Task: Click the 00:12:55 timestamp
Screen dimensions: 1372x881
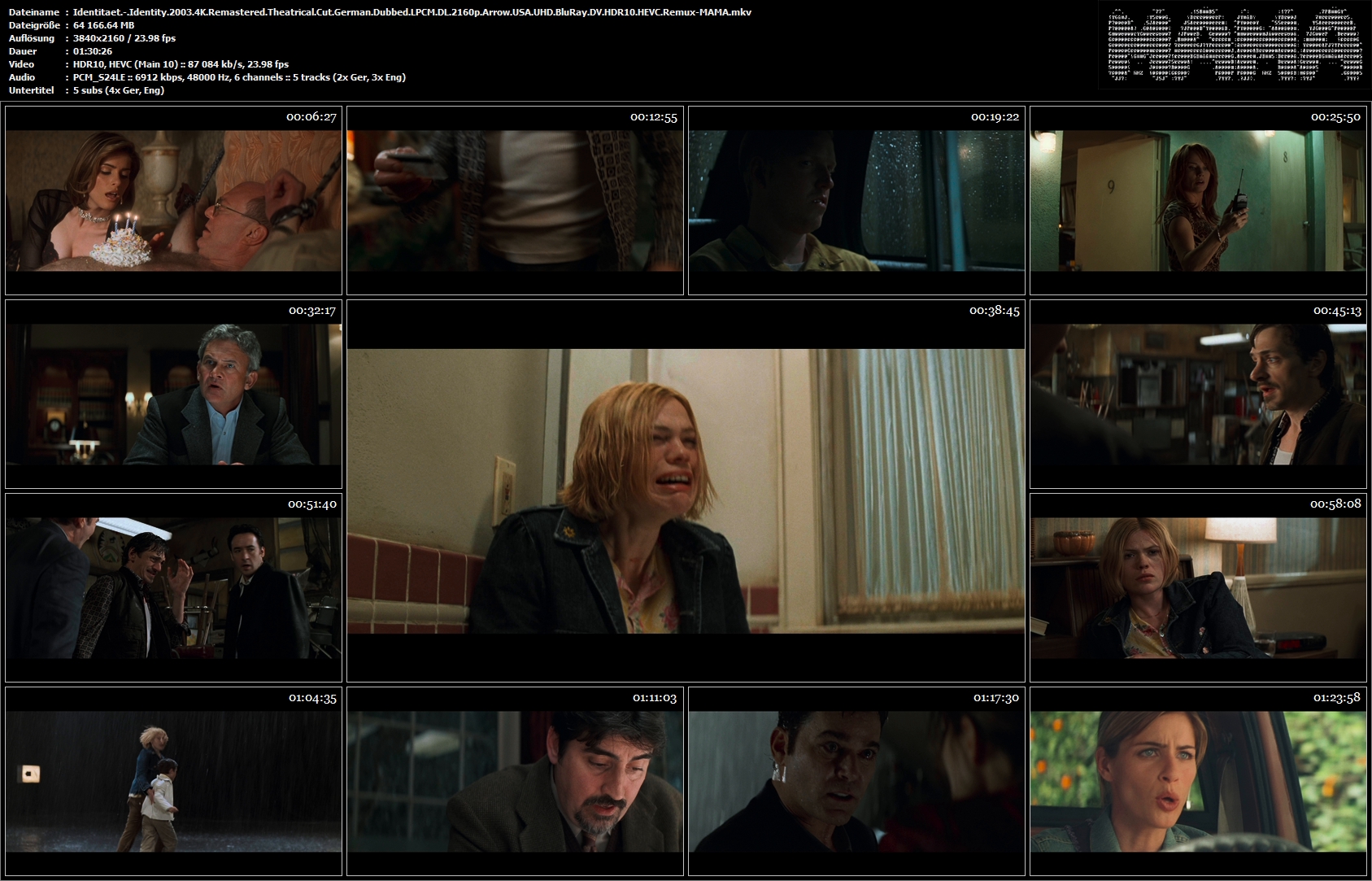Action: (653, 117)
